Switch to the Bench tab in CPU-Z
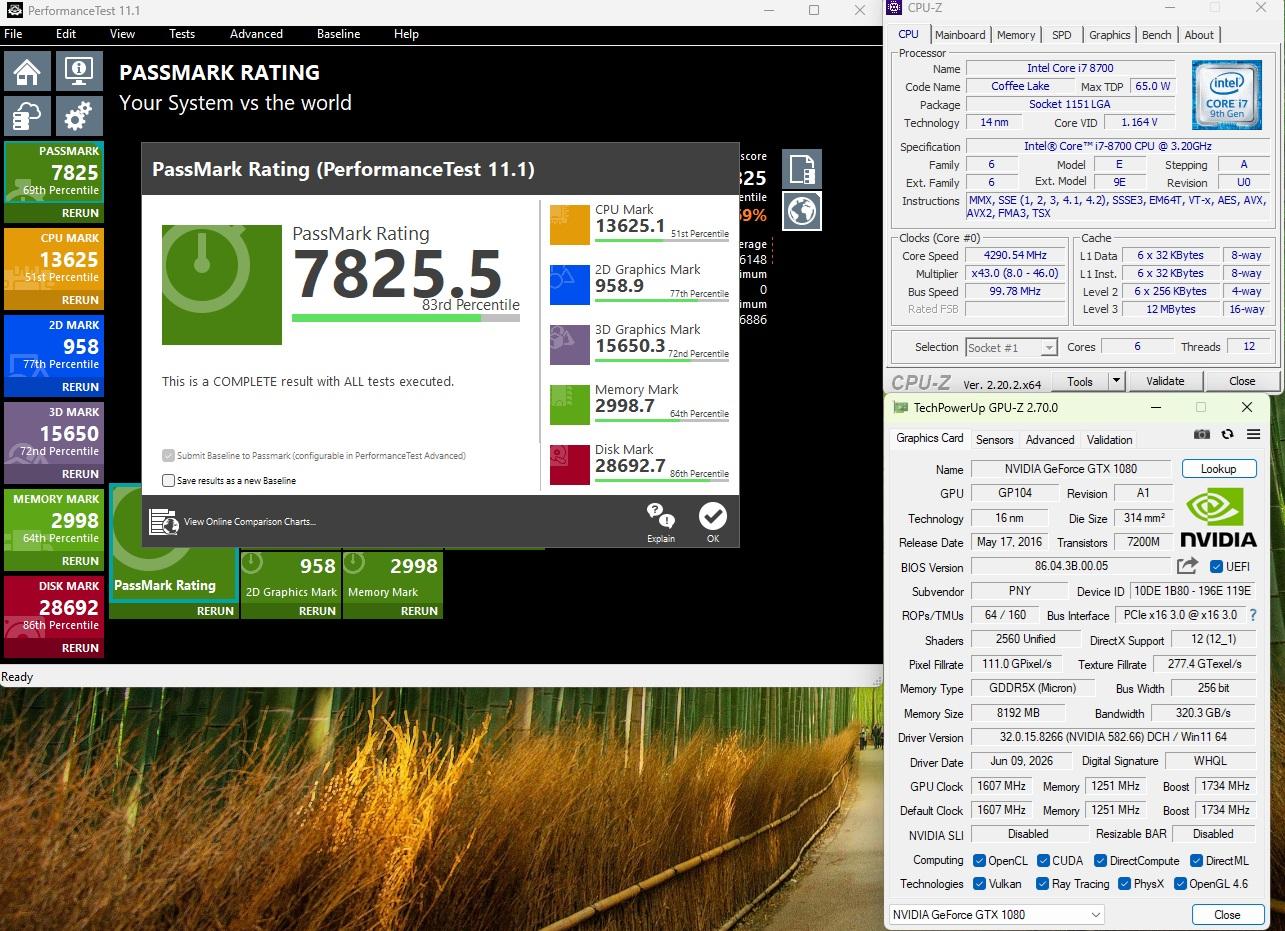Viewport: 1285px width, 931px height. click(1156, 35)
